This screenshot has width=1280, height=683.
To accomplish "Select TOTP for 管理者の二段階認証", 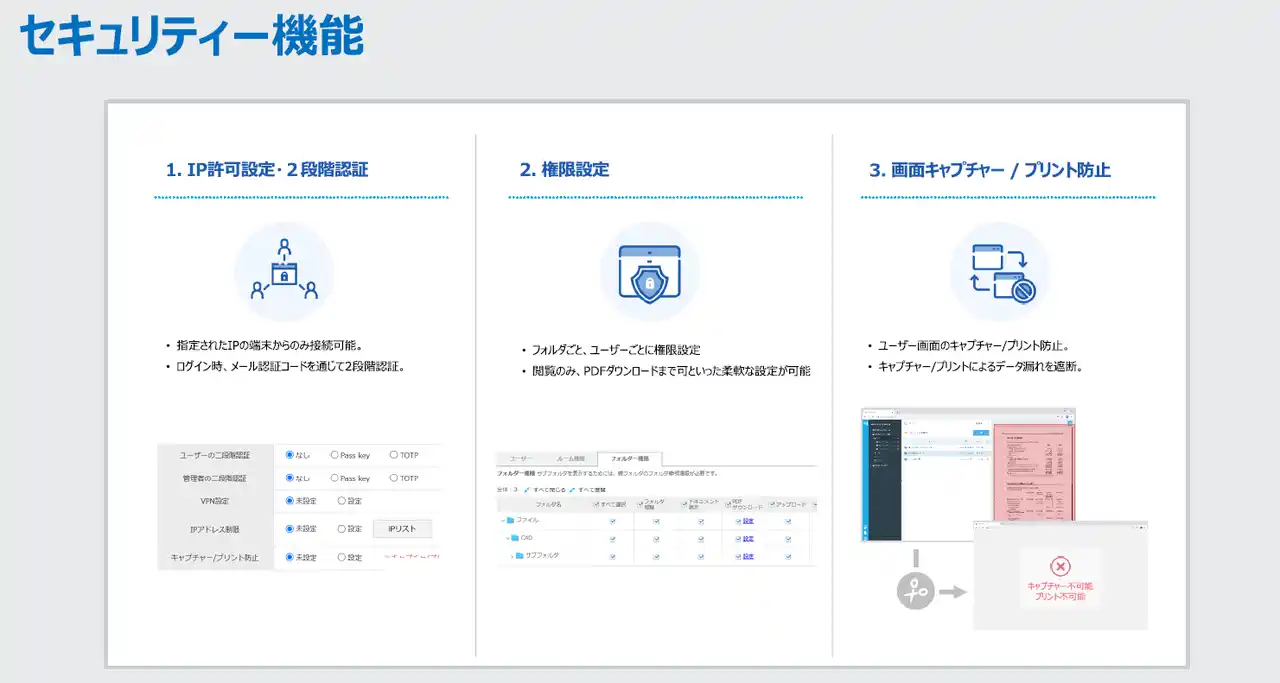I will tap(394, 478).
